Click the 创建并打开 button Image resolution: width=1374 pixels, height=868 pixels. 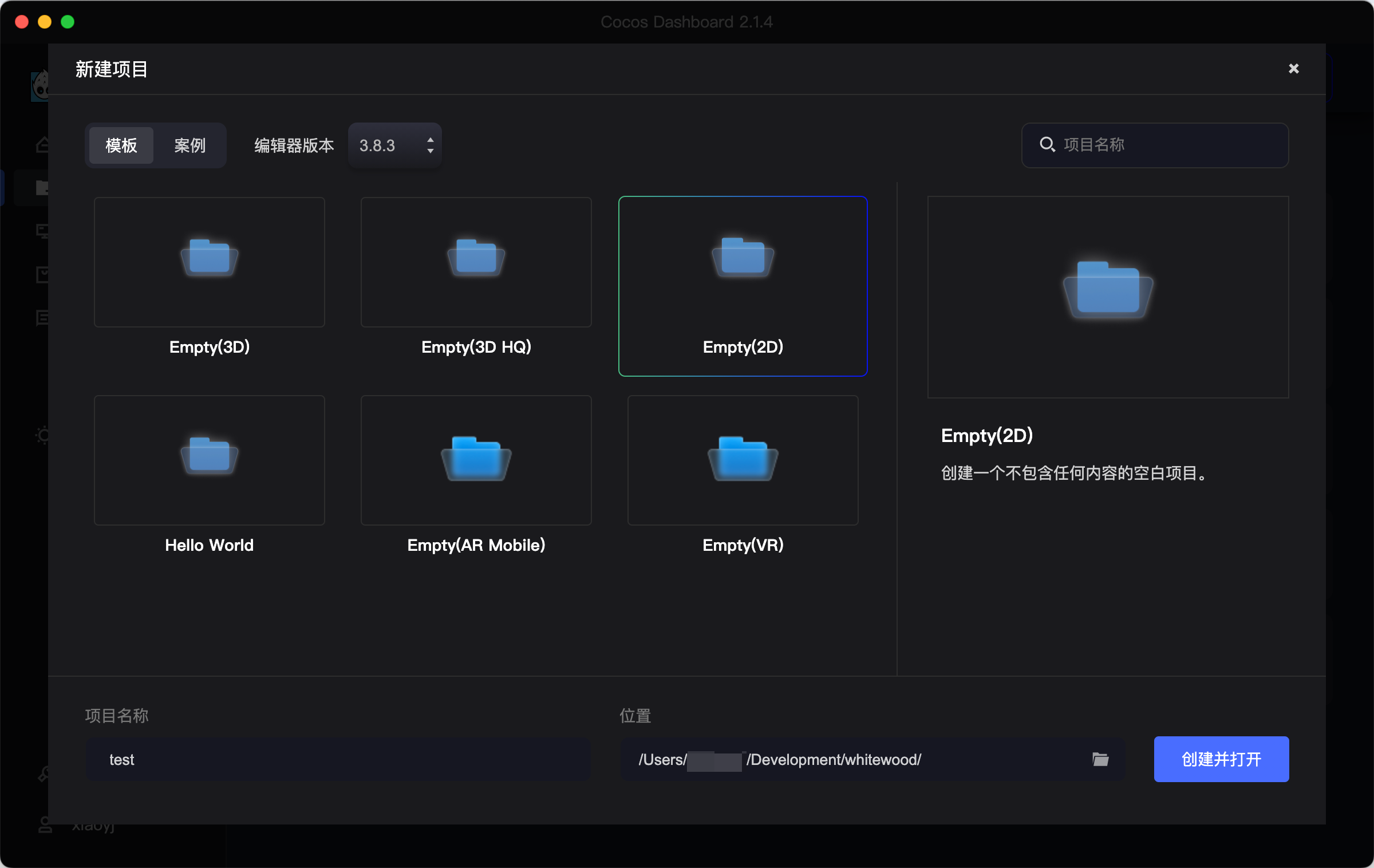coord(1221,759)
